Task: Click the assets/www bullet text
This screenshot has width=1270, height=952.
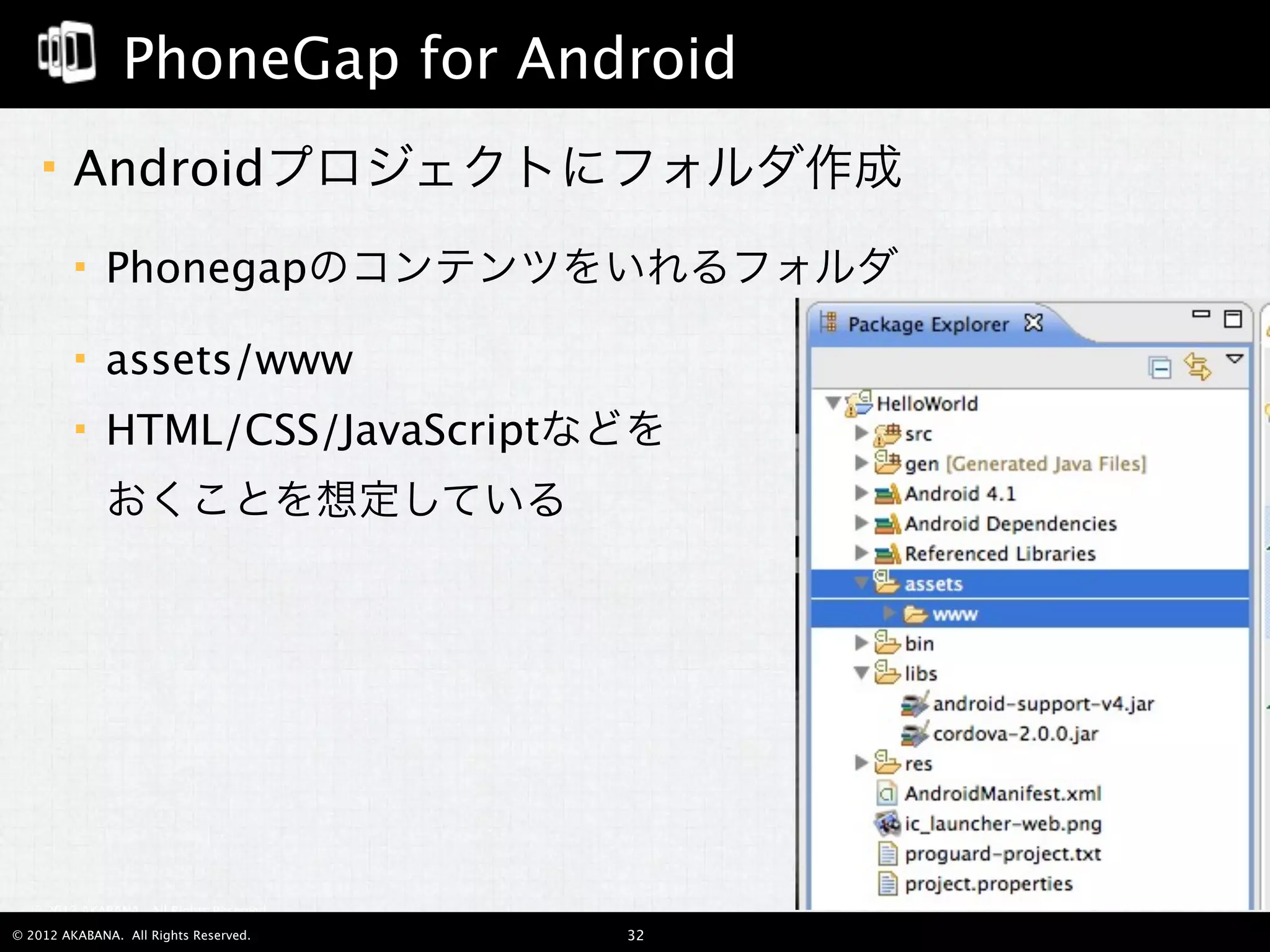Action: 229,360
